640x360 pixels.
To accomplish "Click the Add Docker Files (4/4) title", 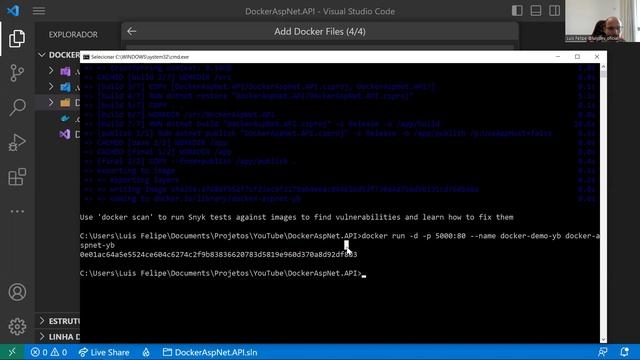I will click(x=320, y=32).
